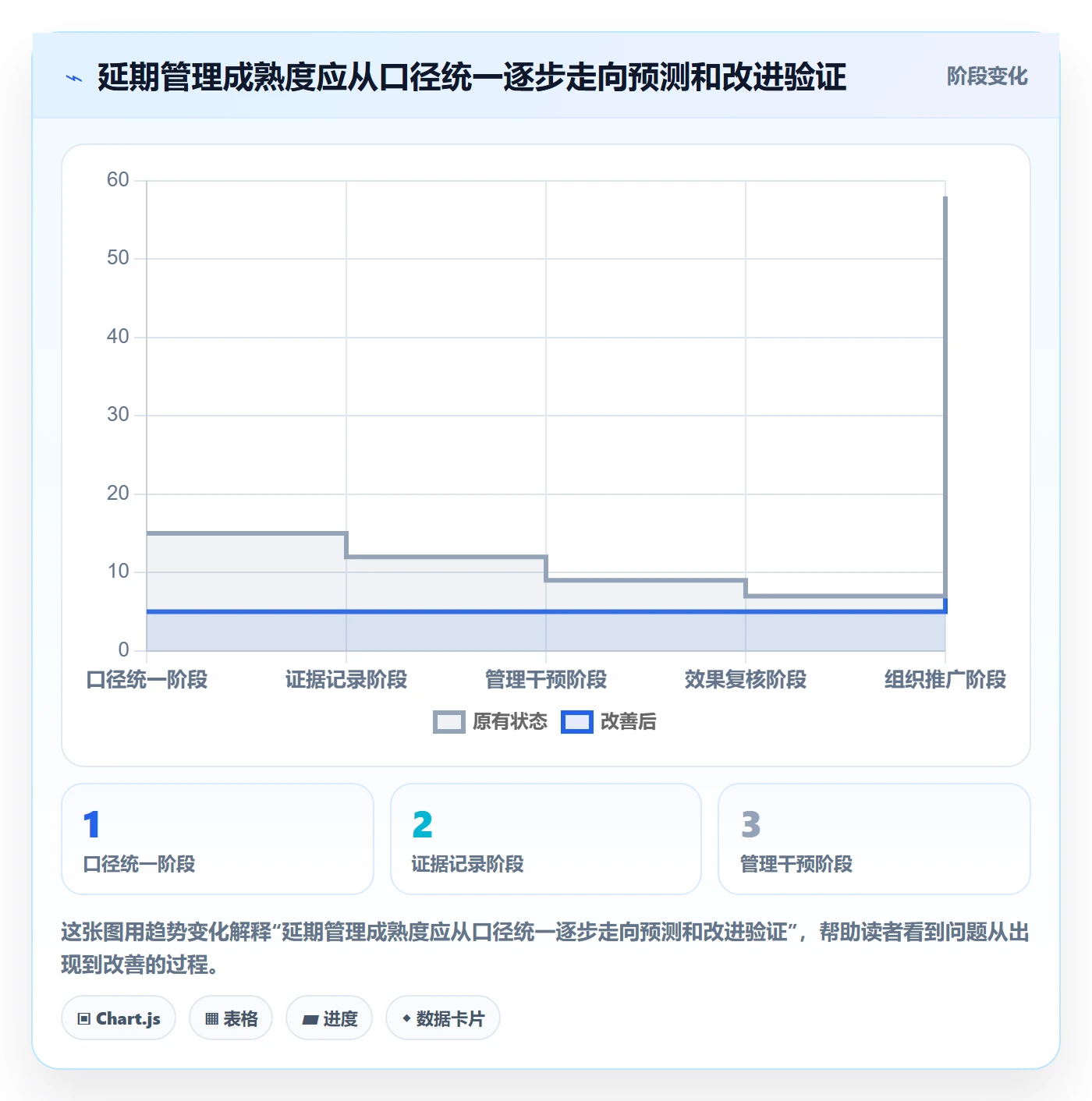The height and width of the screenshot is (1101, 1092).
Task: Click the y-axis value 50
Action: tap(118, 258)
